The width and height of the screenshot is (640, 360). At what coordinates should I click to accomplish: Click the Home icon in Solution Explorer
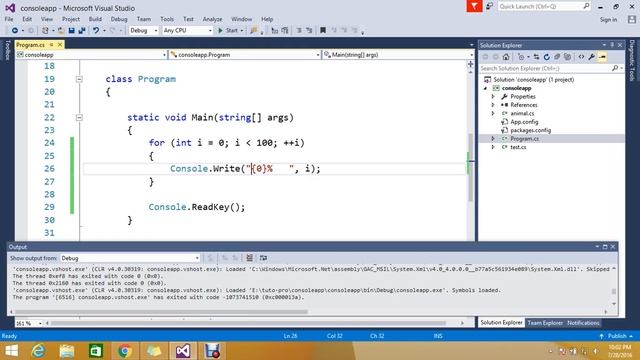[x=506, y=57]
